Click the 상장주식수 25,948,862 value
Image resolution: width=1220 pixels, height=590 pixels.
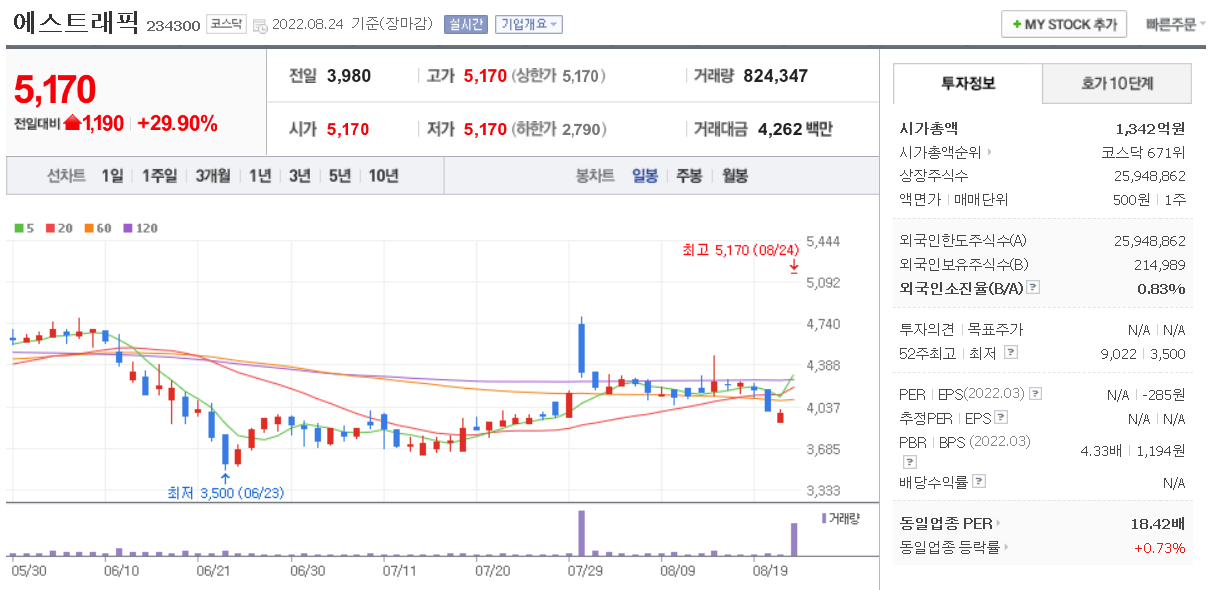[x=1150, y=175]
